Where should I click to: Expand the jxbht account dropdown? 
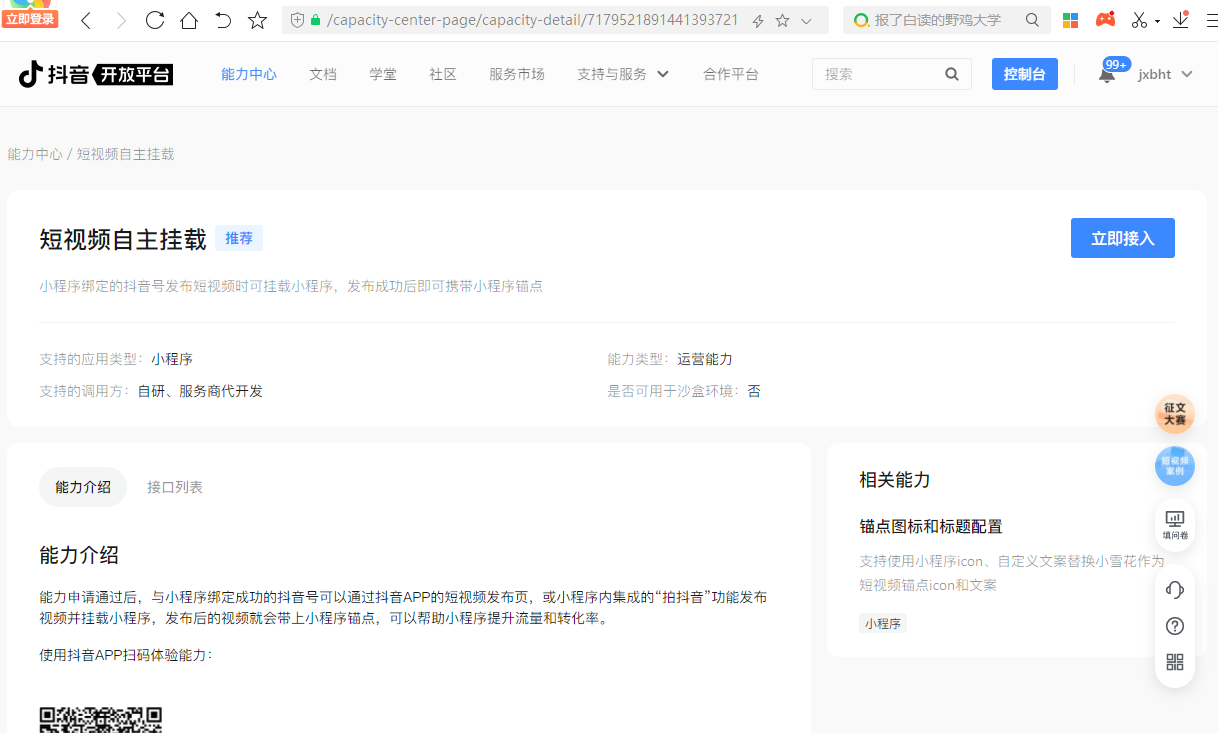[x=1166, y=74]
